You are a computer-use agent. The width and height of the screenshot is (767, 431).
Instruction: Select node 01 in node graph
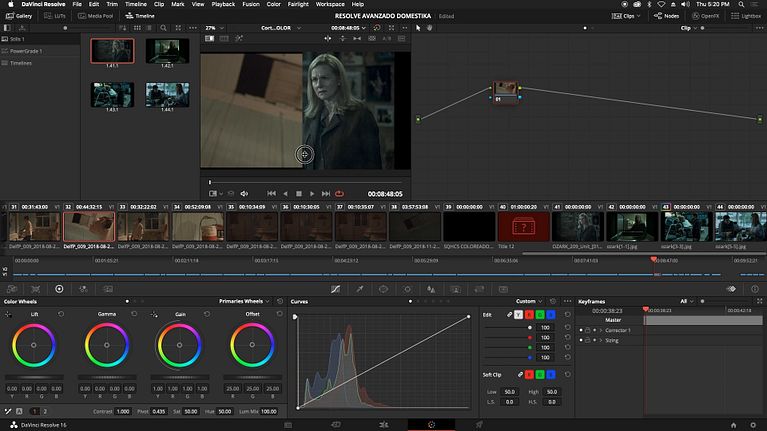coord(505,92)
